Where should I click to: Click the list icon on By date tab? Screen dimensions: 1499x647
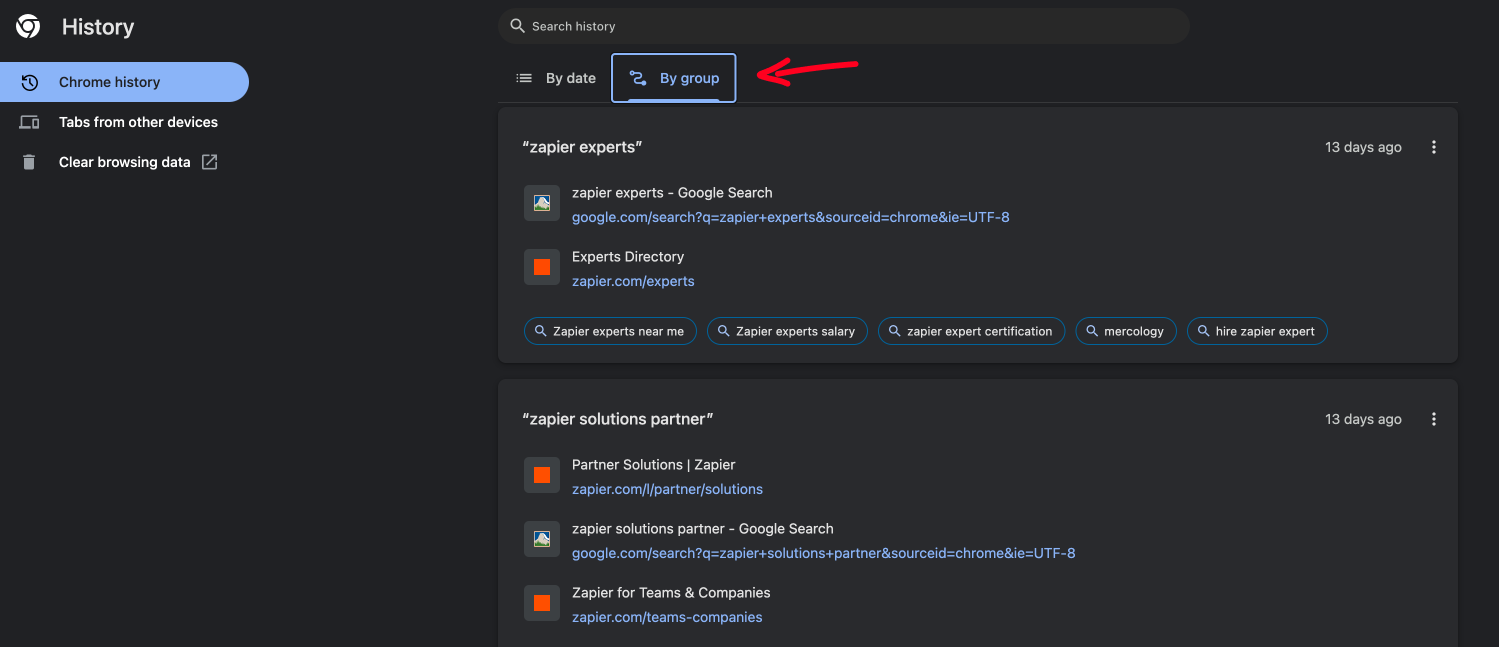pyautogui.click(x=524, y=78)
